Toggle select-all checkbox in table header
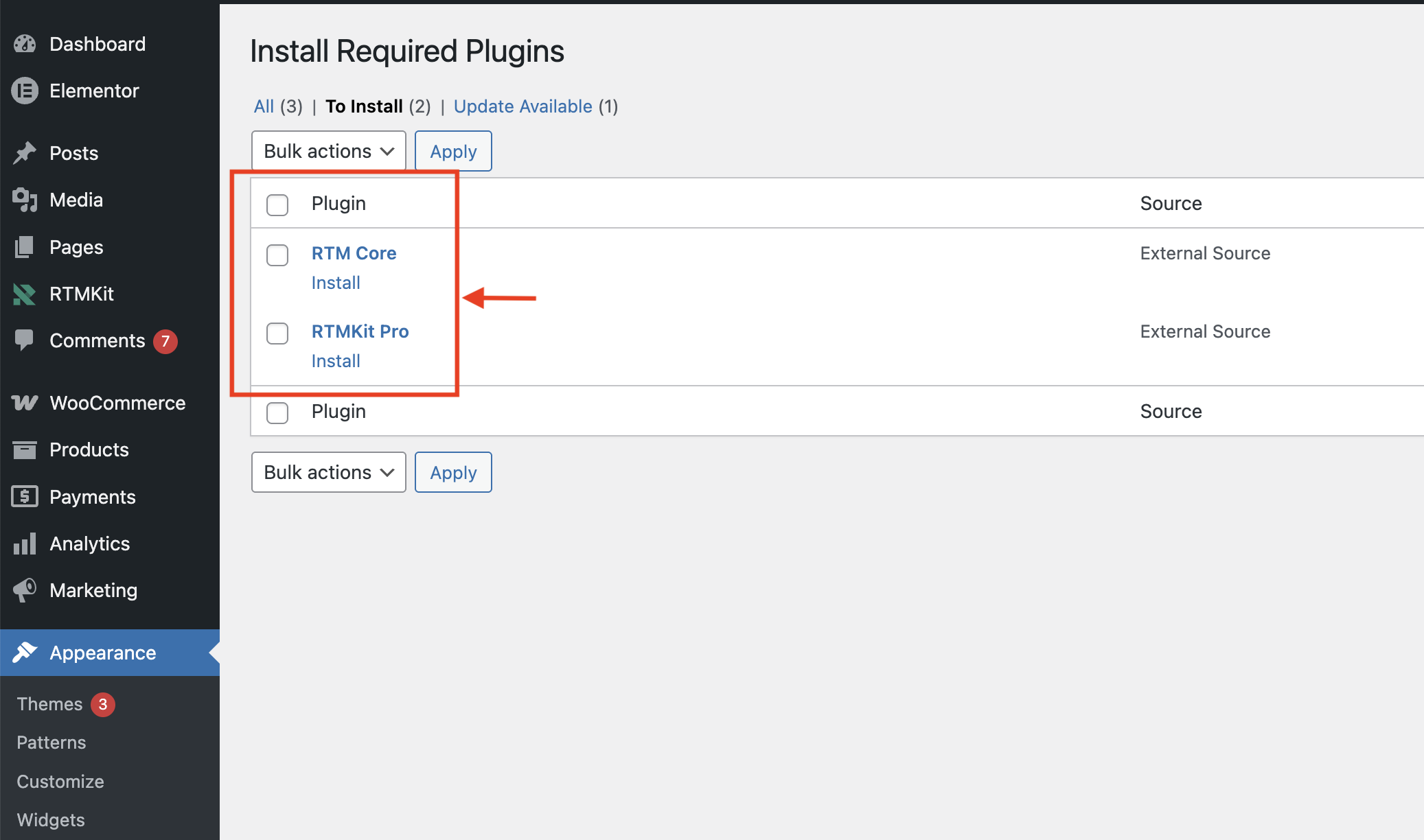The width and height of the screenshot is (1424, 840). pos(277,205)
